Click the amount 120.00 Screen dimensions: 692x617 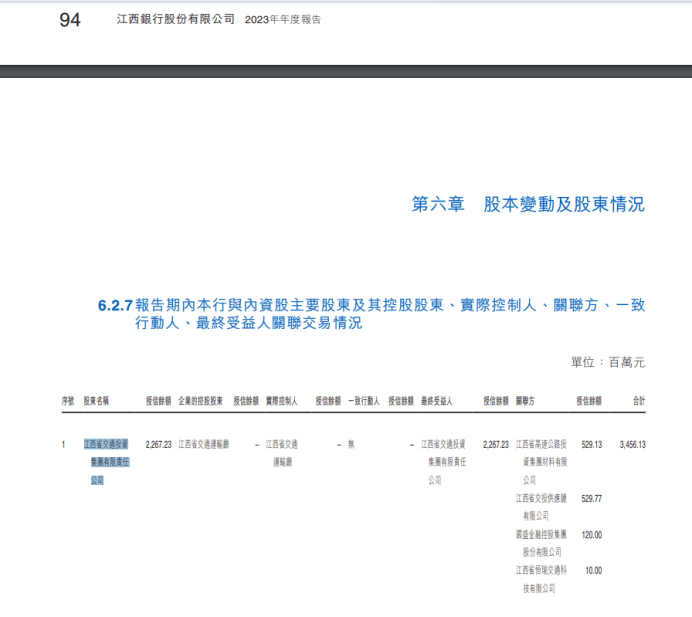592,535
